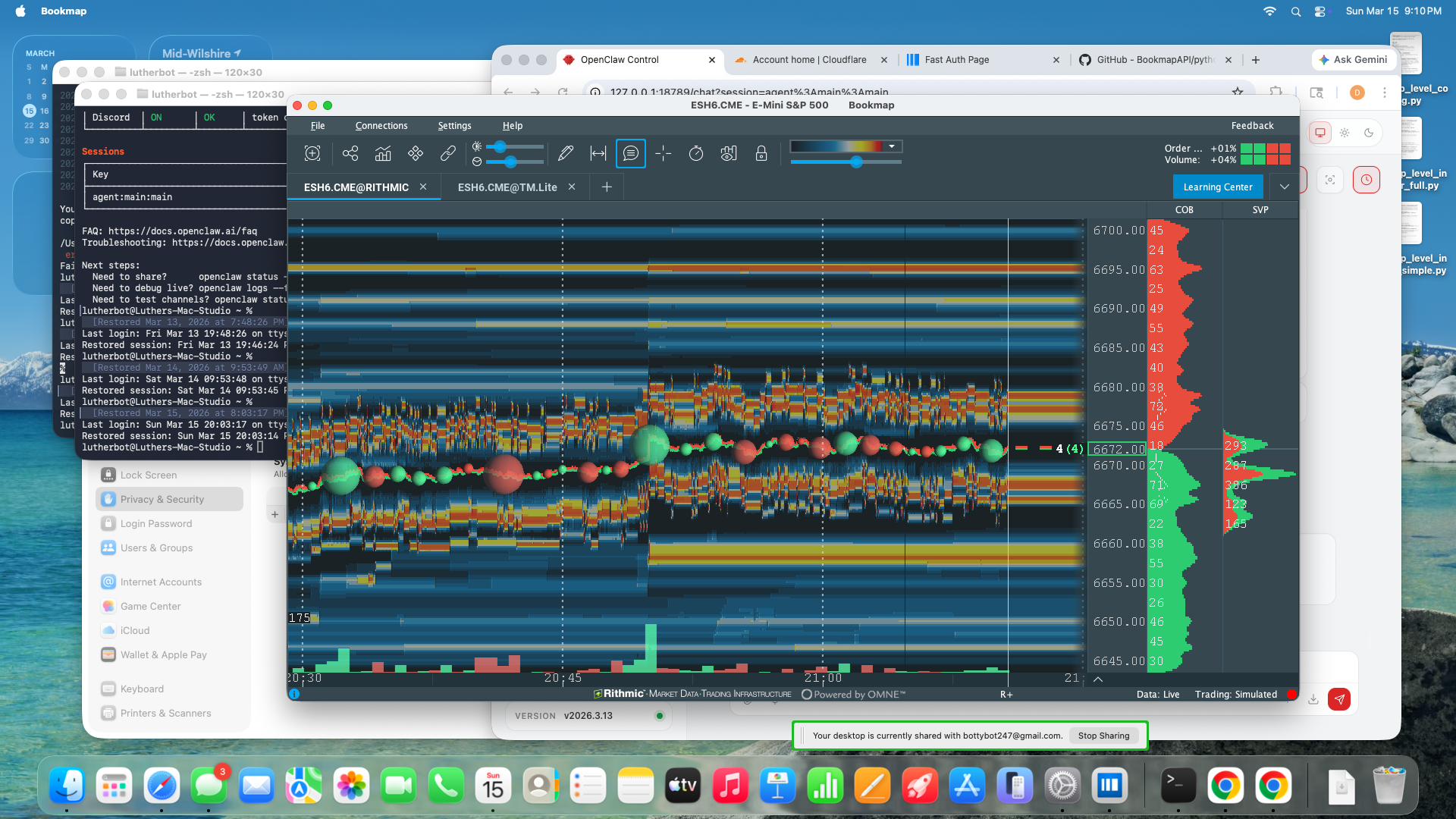Click the Learning Center button
Viewport: 1456px width, 819px height.
pos(1218,187)
